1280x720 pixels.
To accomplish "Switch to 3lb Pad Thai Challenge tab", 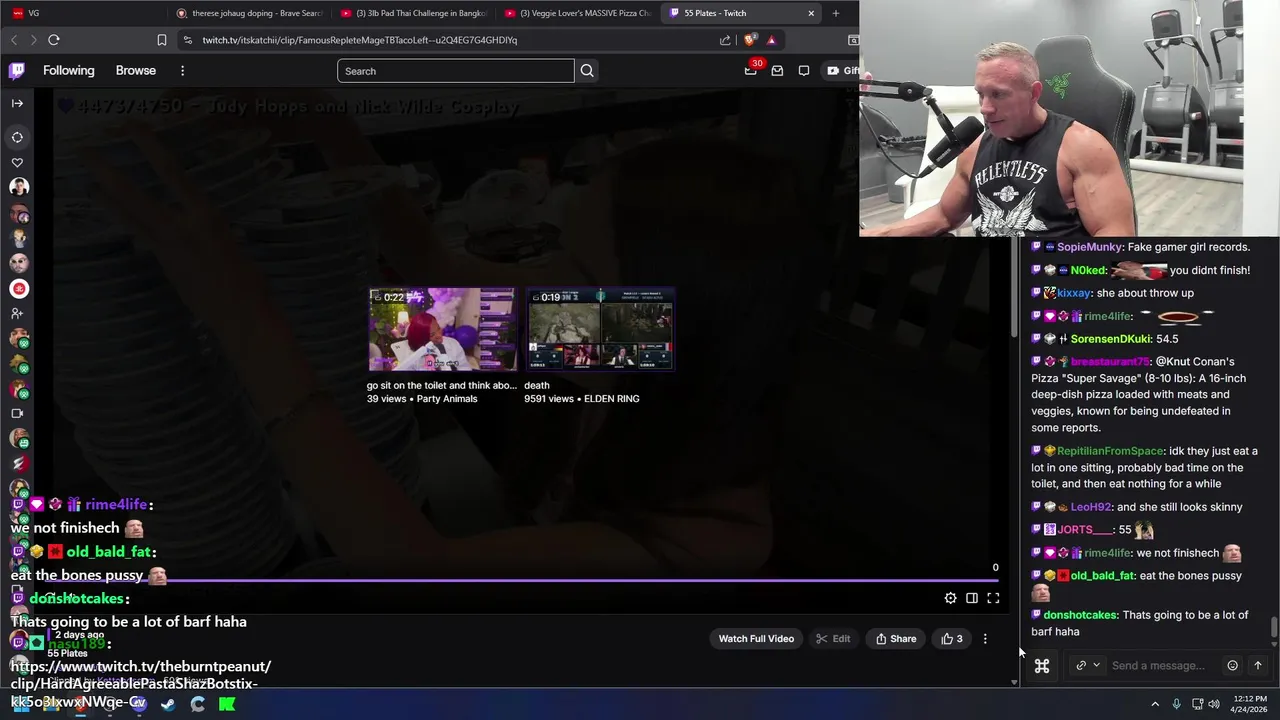I will [413, 13].
